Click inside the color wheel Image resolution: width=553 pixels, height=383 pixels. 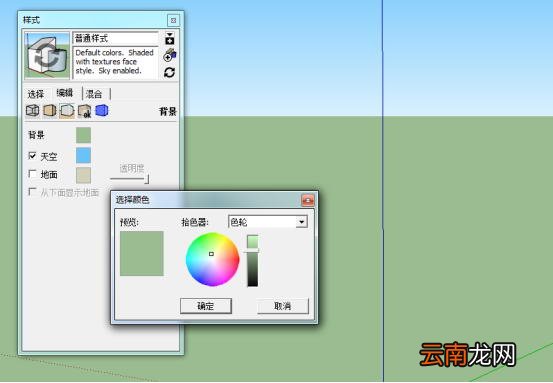(213, 259)
